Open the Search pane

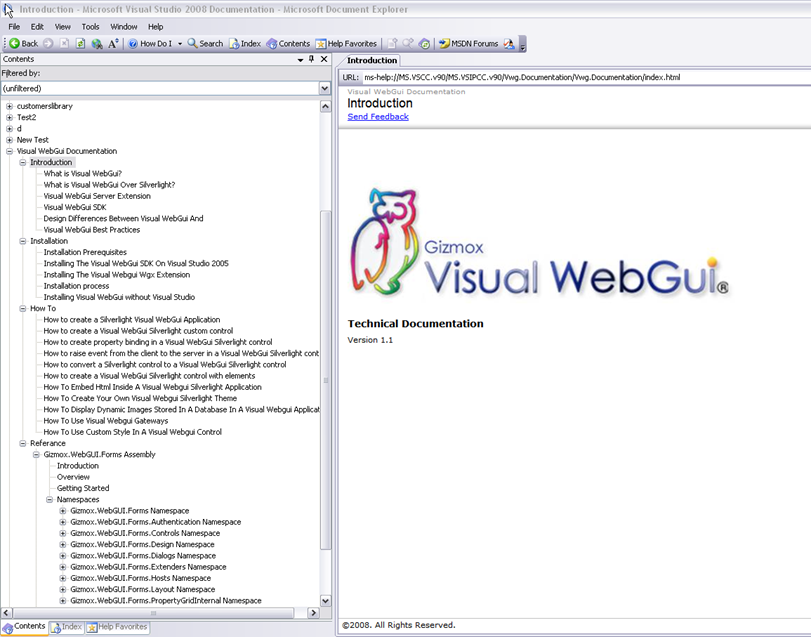click(206, 43)
